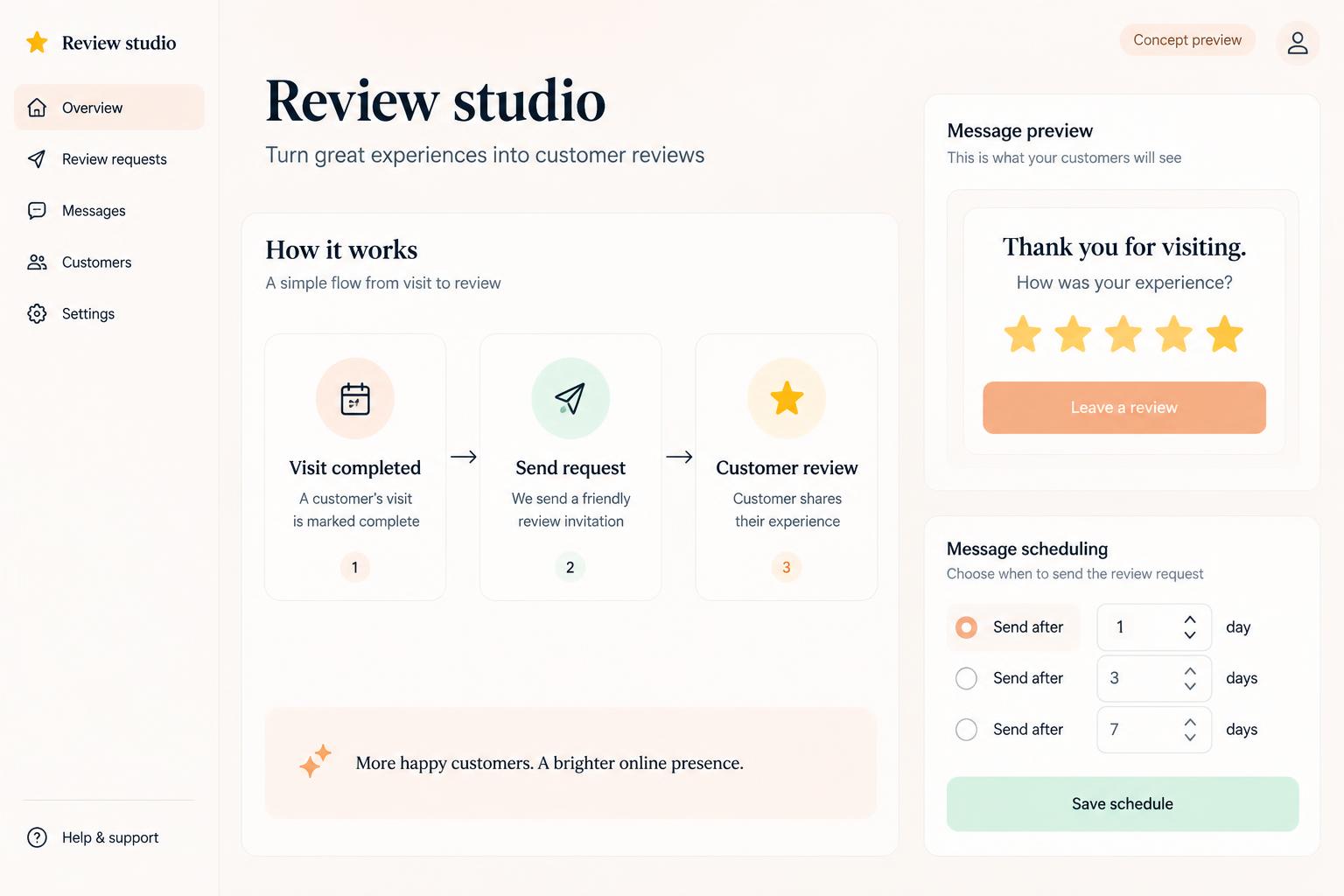Focus the delay number field showing 7

coord(1154,730)
